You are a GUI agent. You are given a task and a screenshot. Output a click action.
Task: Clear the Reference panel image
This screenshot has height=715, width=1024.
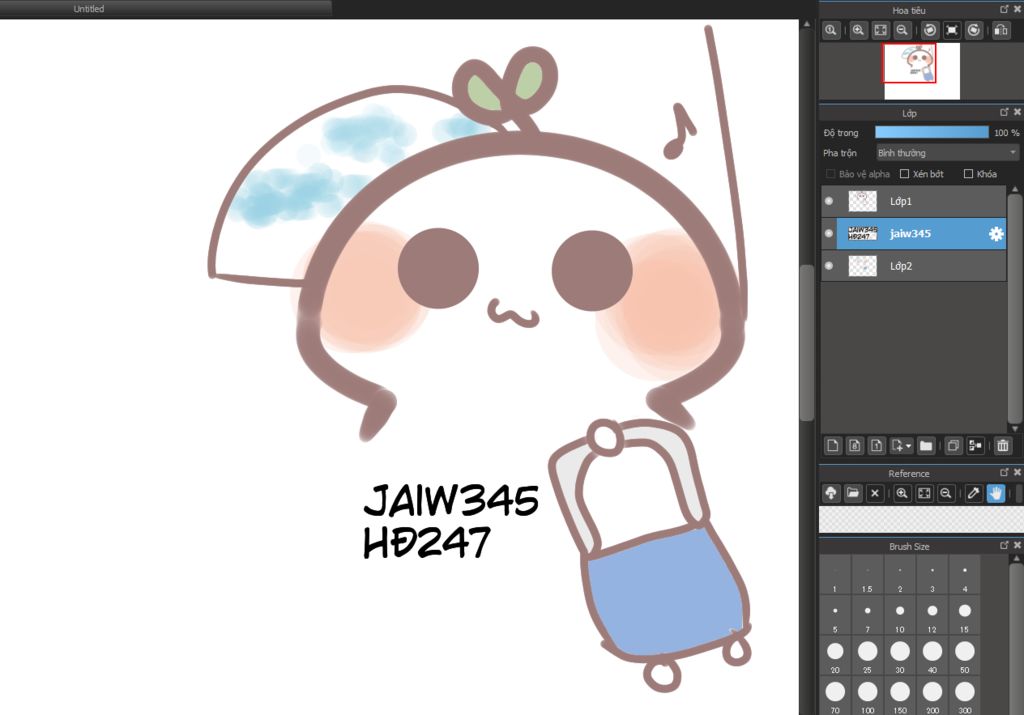coord(875,494)
